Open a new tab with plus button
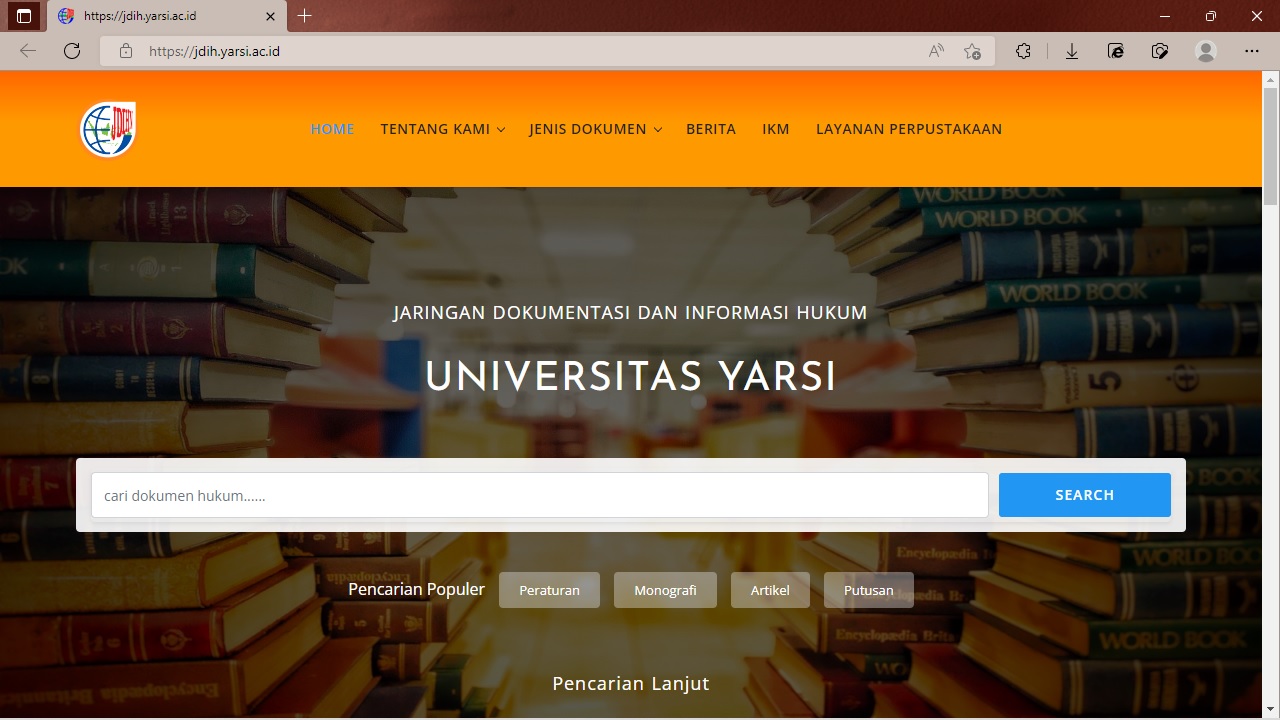 click(305, 16)
